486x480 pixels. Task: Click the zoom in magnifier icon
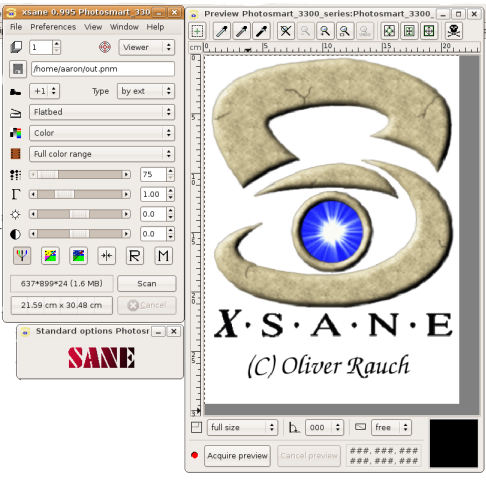coord(325,31)
